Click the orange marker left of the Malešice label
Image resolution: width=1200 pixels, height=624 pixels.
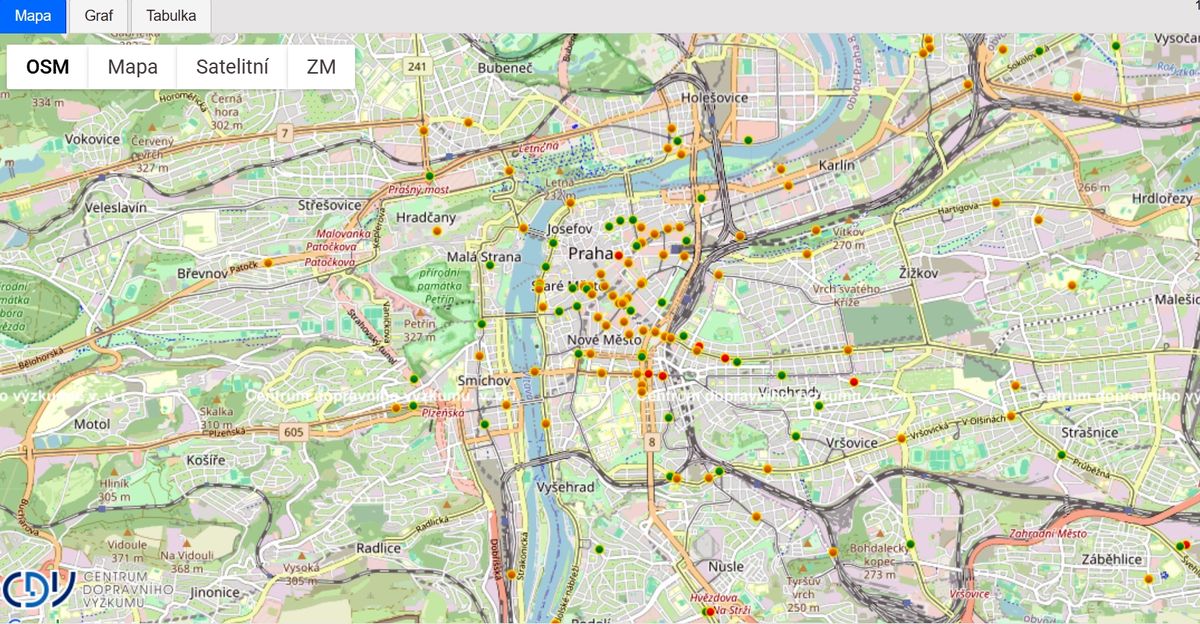[x=1071, y=285]
